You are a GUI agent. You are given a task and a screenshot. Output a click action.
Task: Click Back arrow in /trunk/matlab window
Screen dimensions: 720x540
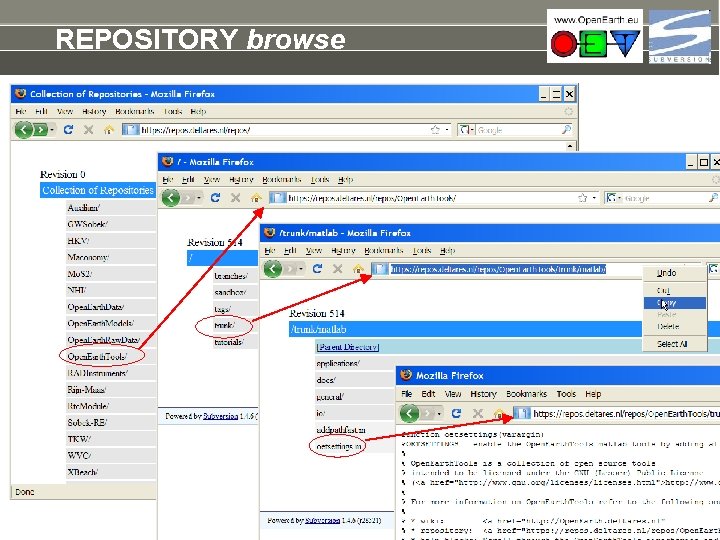coord(272,269)
